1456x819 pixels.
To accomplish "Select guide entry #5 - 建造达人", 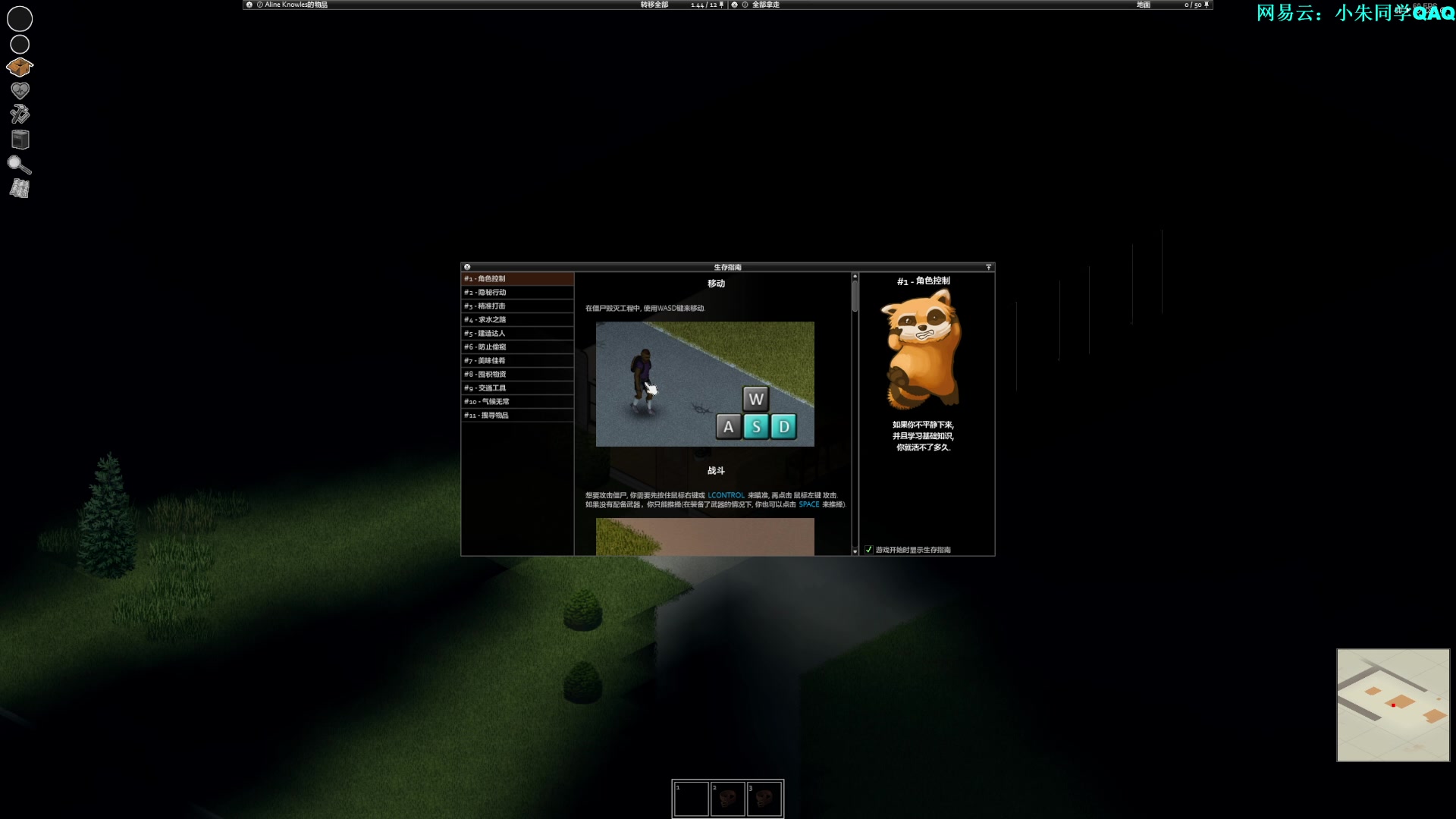I will tap(517, 333).
